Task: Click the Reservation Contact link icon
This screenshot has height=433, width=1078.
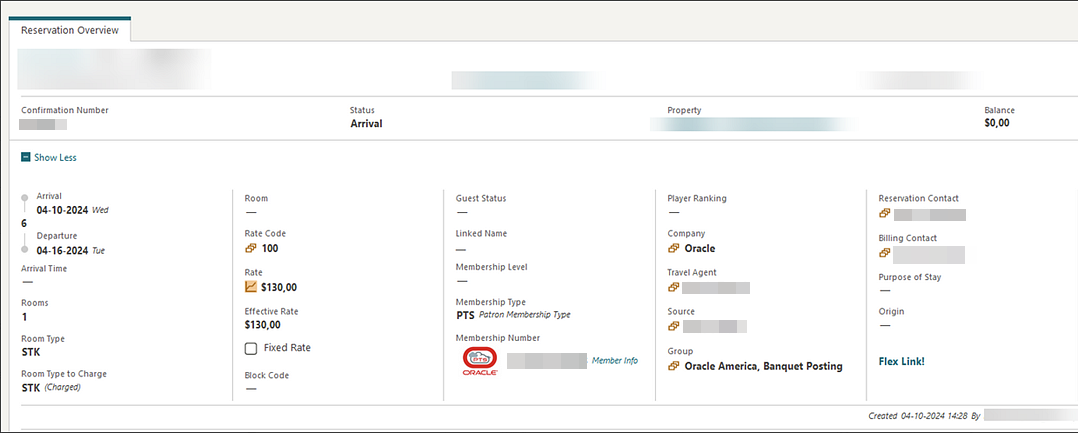Action: pos(885,214)
